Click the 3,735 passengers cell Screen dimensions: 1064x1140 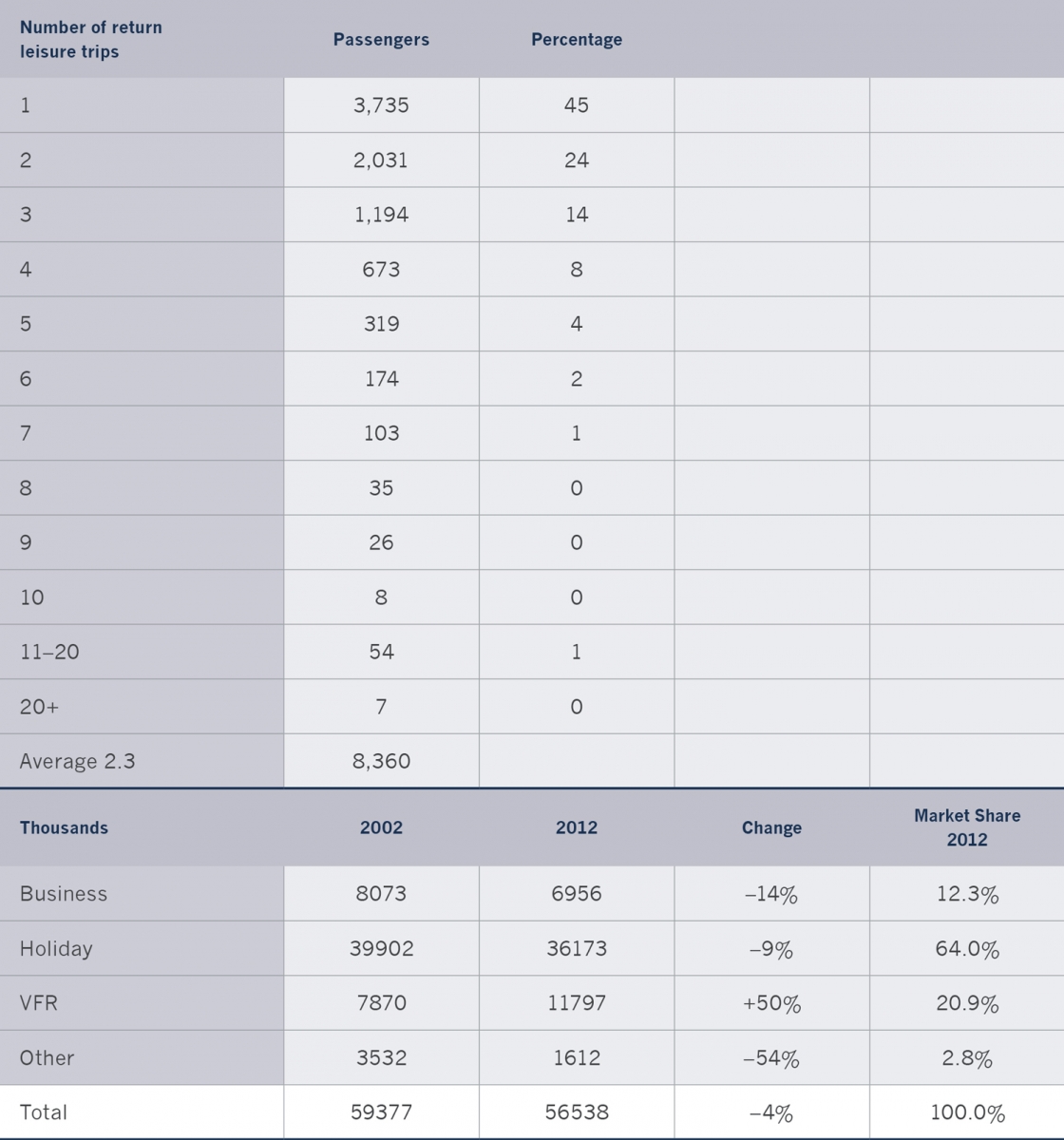[x=381, y=104]
